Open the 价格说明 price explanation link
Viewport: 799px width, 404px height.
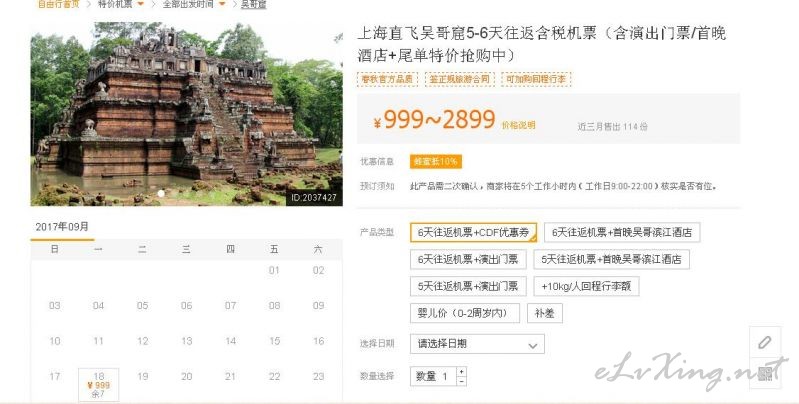[x=518, y=125]
